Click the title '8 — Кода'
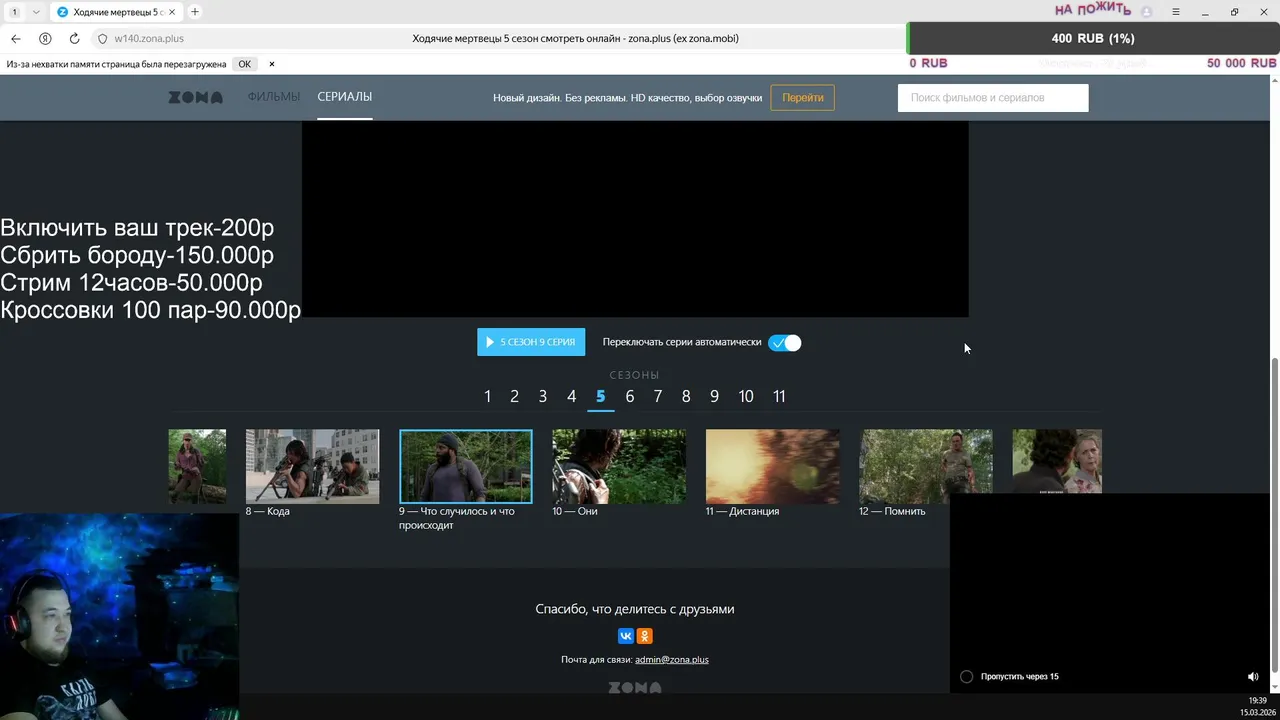Screen dimensions: 1280x720 (268, 511)
